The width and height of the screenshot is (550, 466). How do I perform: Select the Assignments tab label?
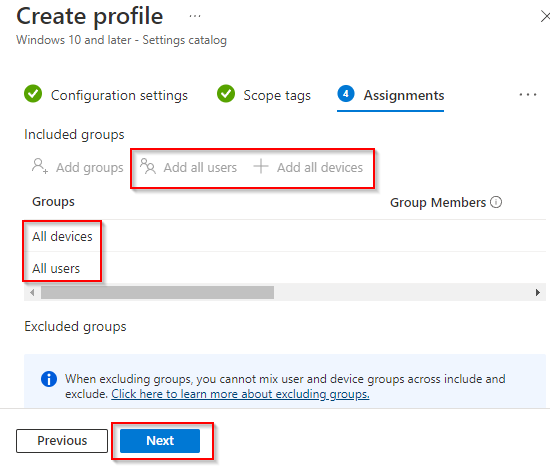404,95
